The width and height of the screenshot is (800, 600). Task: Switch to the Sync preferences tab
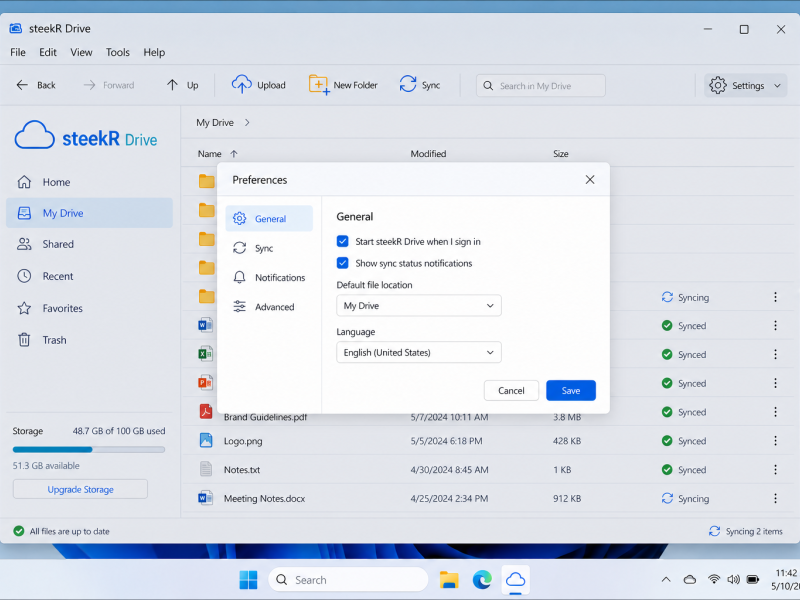pyautogui.click(x=269, y=248)
